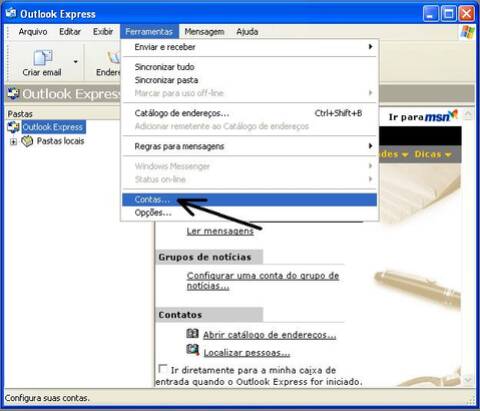The image size is (480, 411).
Task: Open Regras para mensagens submenu
Action: 249,146
